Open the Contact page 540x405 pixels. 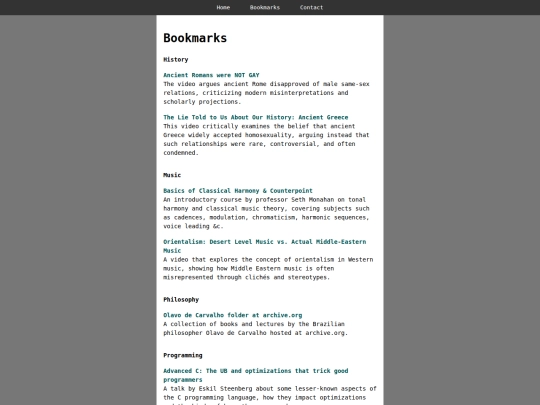(311, 7)
